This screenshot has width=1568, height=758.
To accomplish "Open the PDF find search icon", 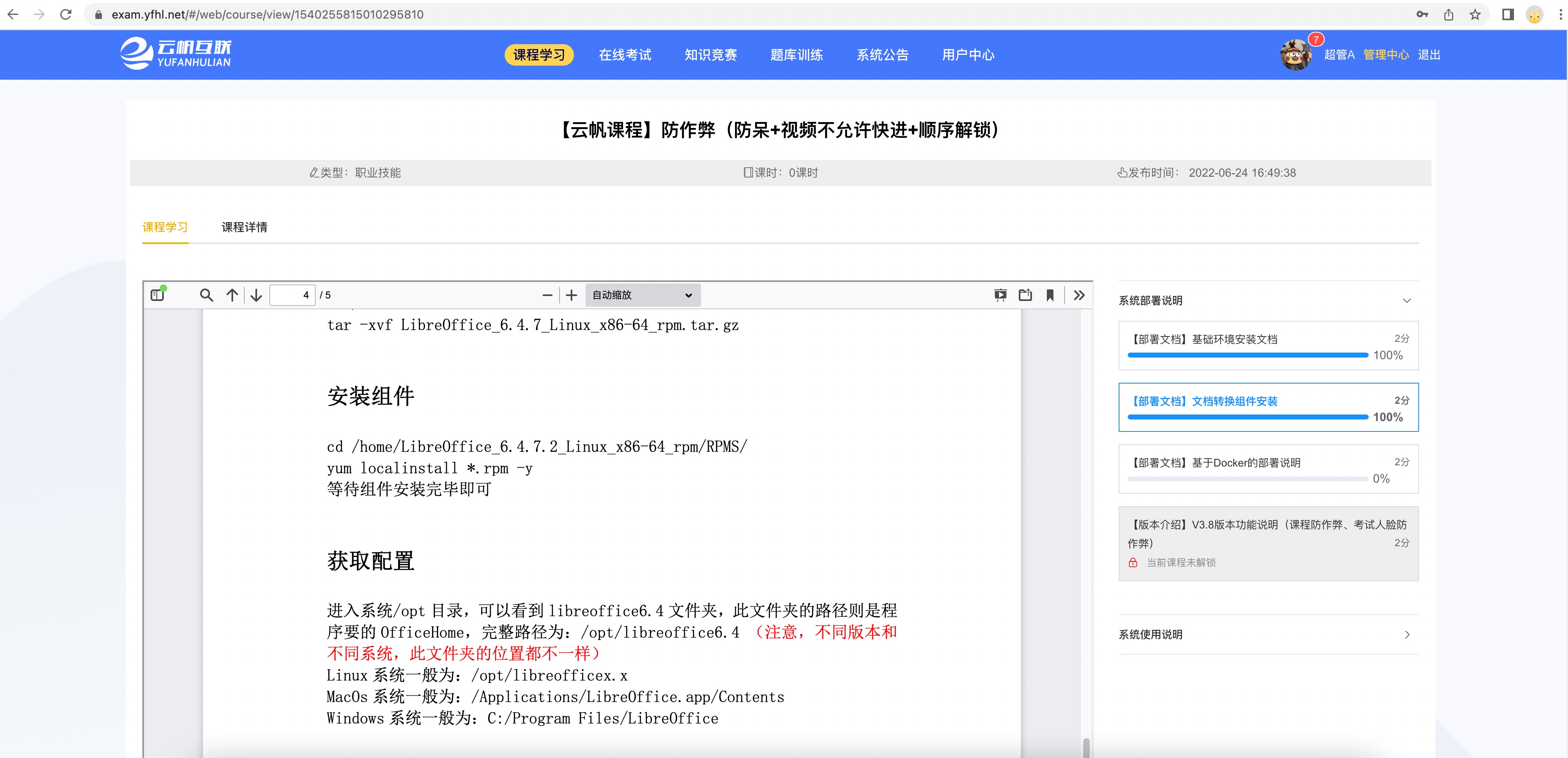I will 206,295.
